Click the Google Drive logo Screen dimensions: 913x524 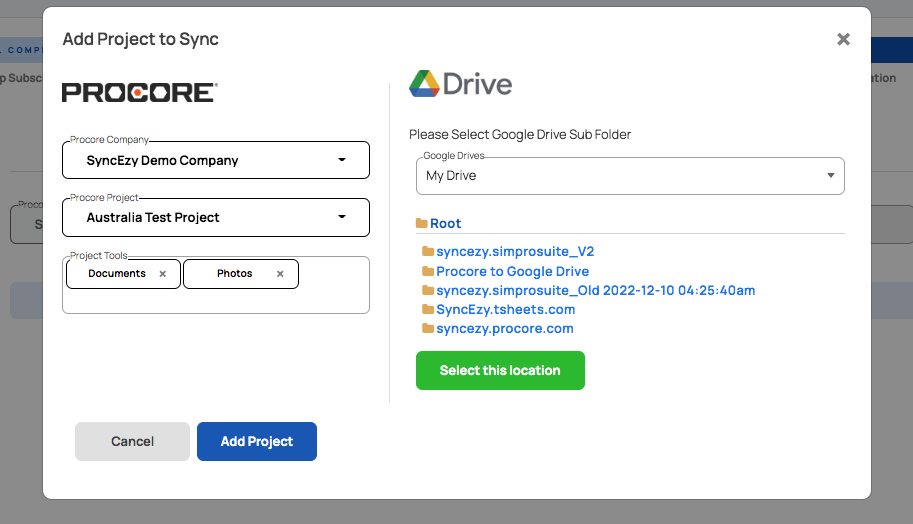pyautogui.click(x=461, y=84)
